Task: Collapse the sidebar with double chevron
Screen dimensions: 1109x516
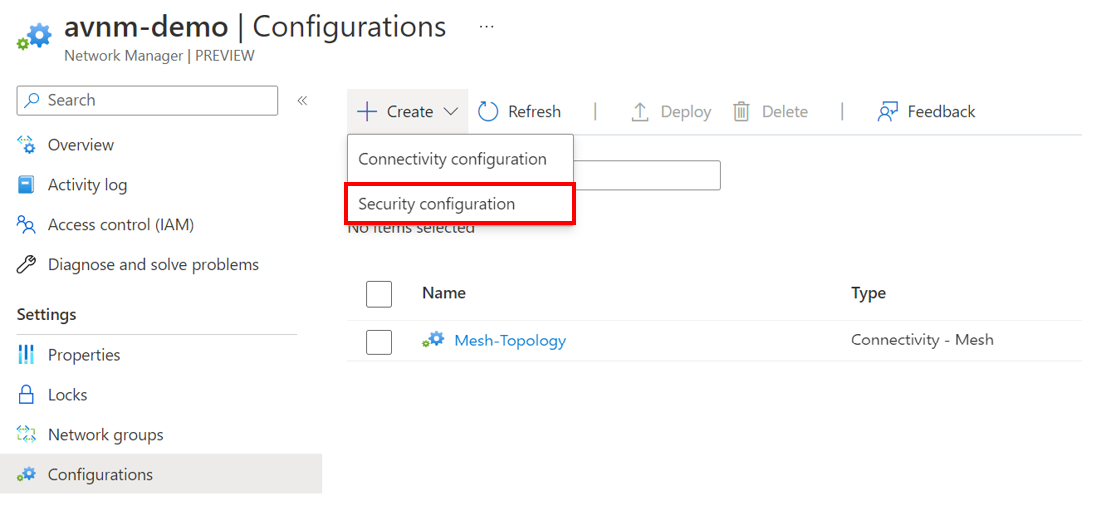Action: tap(302, 100)
